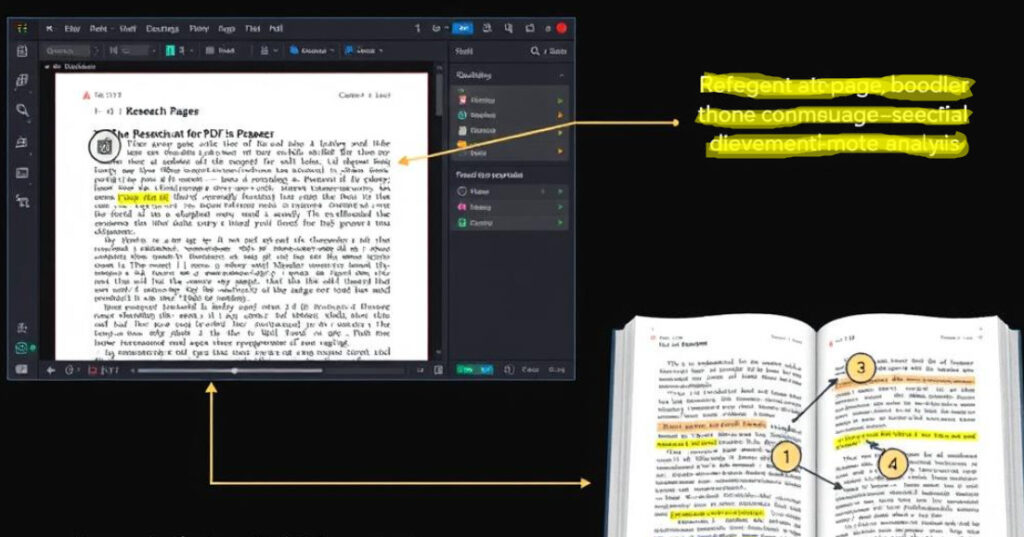Image resolution: width=1024 pixels, height=537 pixels.
Task: Click the search magnifier icon in right panel
Action: tap(536, 50)
